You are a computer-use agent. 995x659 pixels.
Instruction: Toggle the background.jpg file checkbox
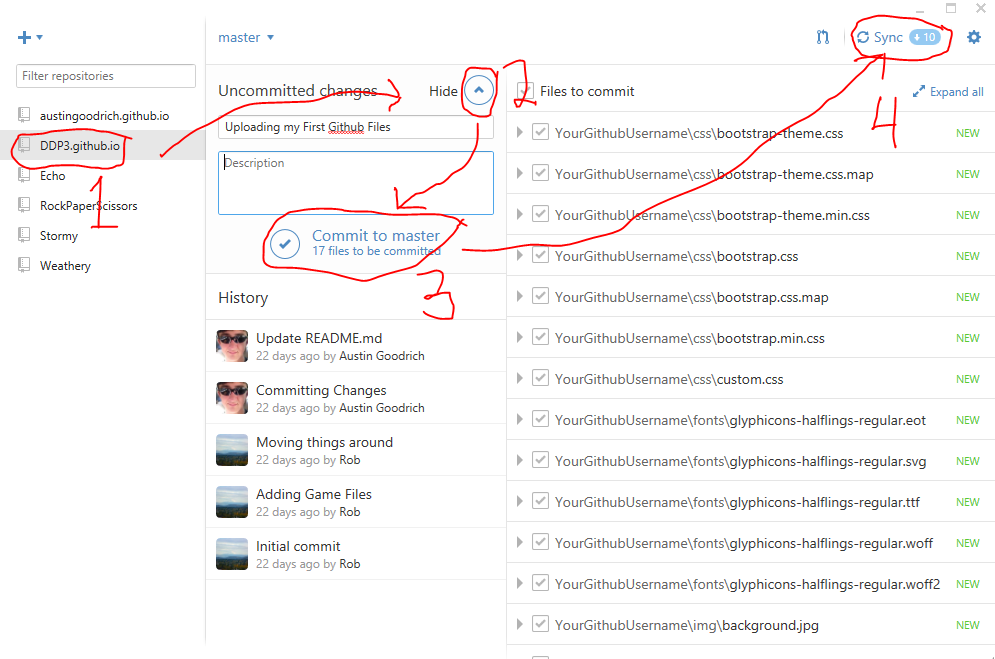[541, 625]
